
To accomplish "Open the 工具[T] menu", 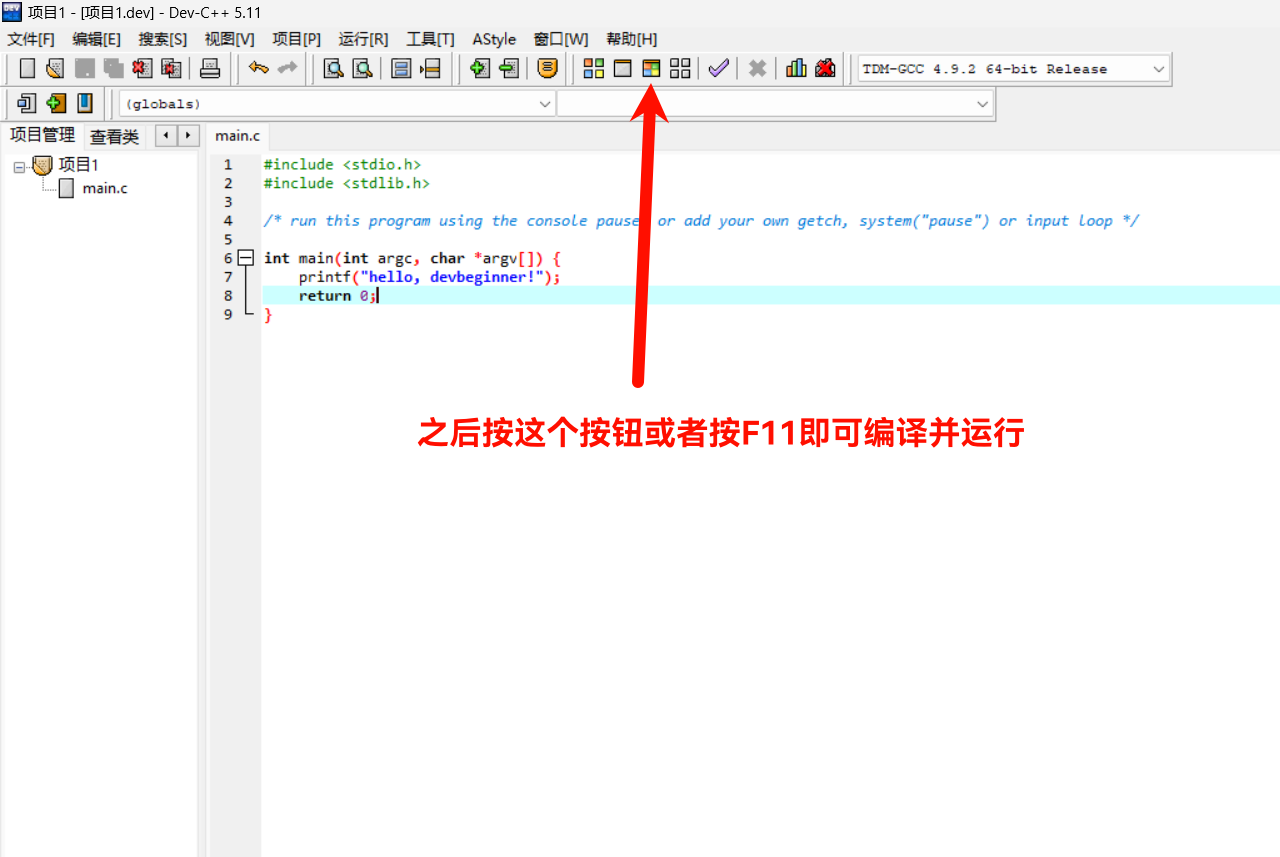I will pos(430,39).
